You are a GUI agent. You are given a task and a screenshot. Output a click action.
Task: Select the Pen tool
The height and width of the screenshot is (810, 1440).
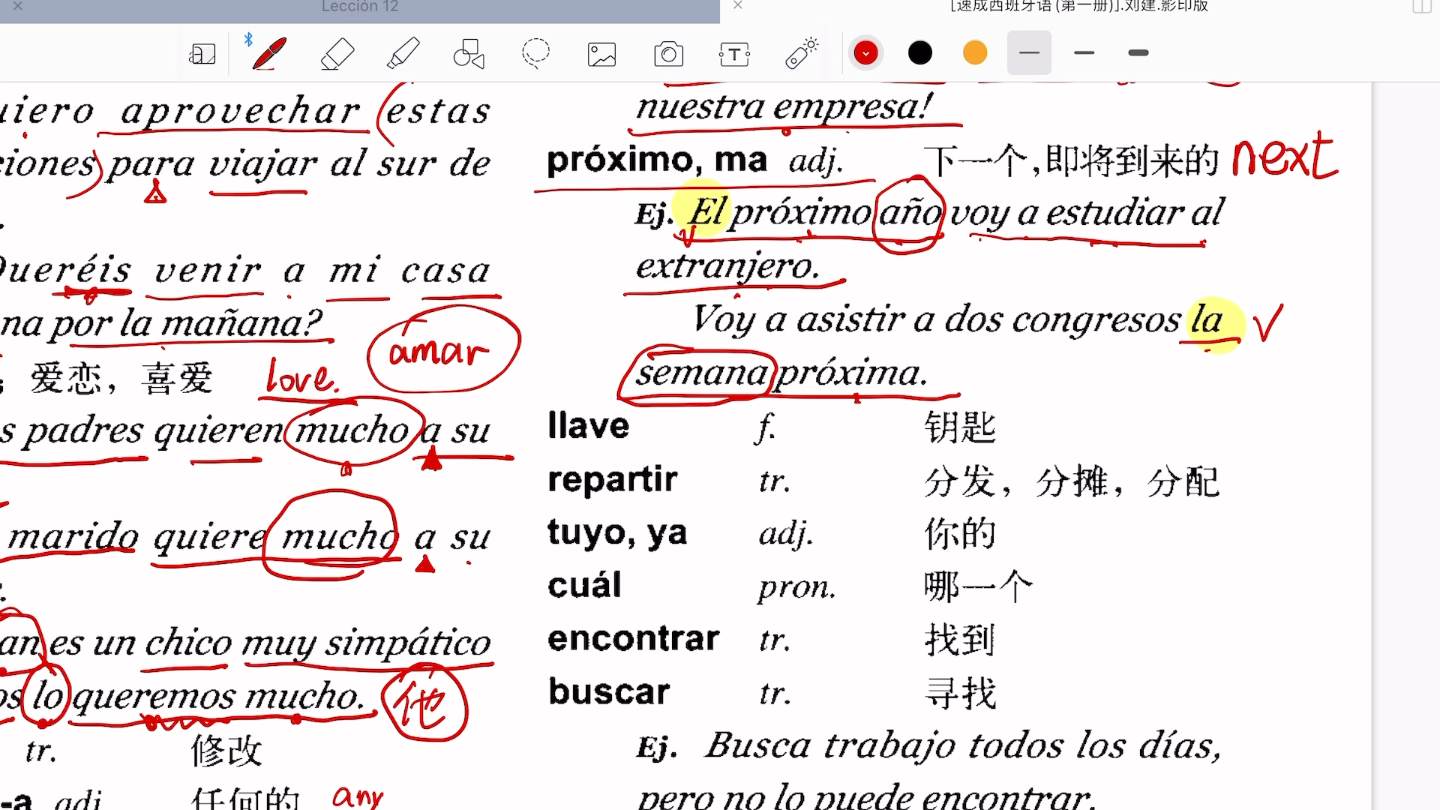coord(269,53)
